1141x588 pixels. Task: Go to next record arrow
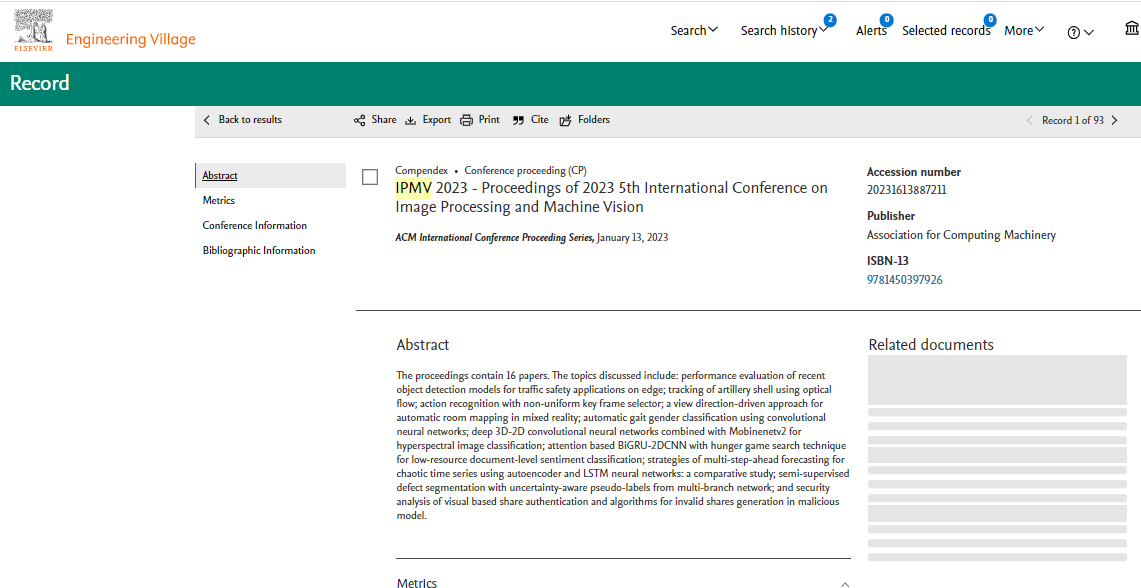click(x=1115, y=120)
